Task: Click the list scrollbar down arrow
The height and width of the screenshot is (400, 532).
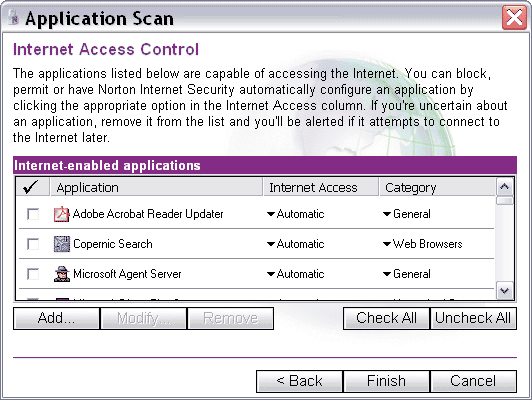Action: (505, 291)
